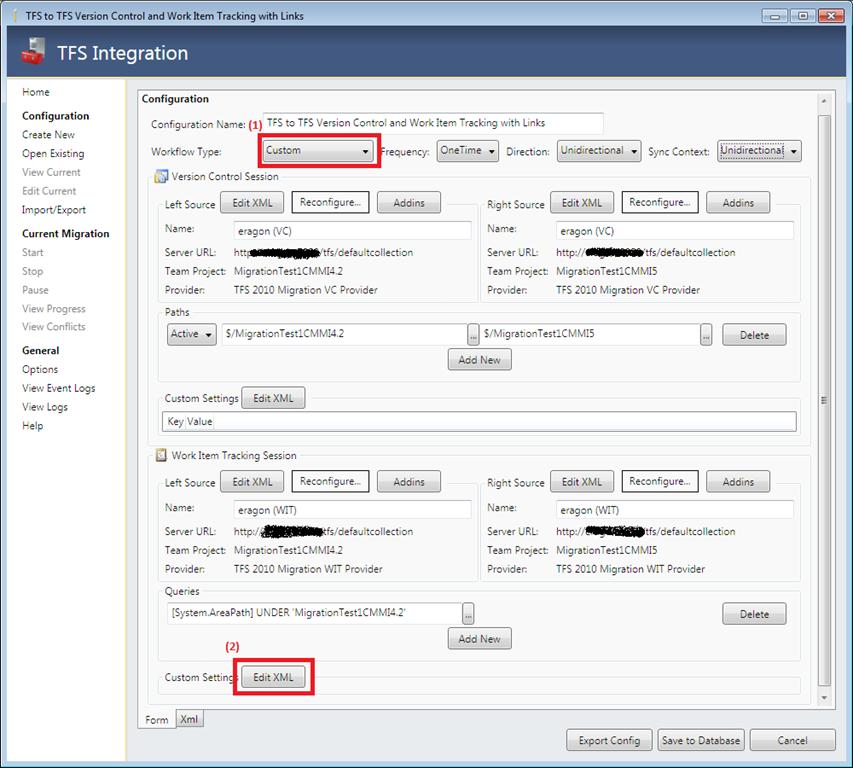Click Addins for Version Control Left Source
This screenshot has height=768, width=853.
[x=409, y=203]
